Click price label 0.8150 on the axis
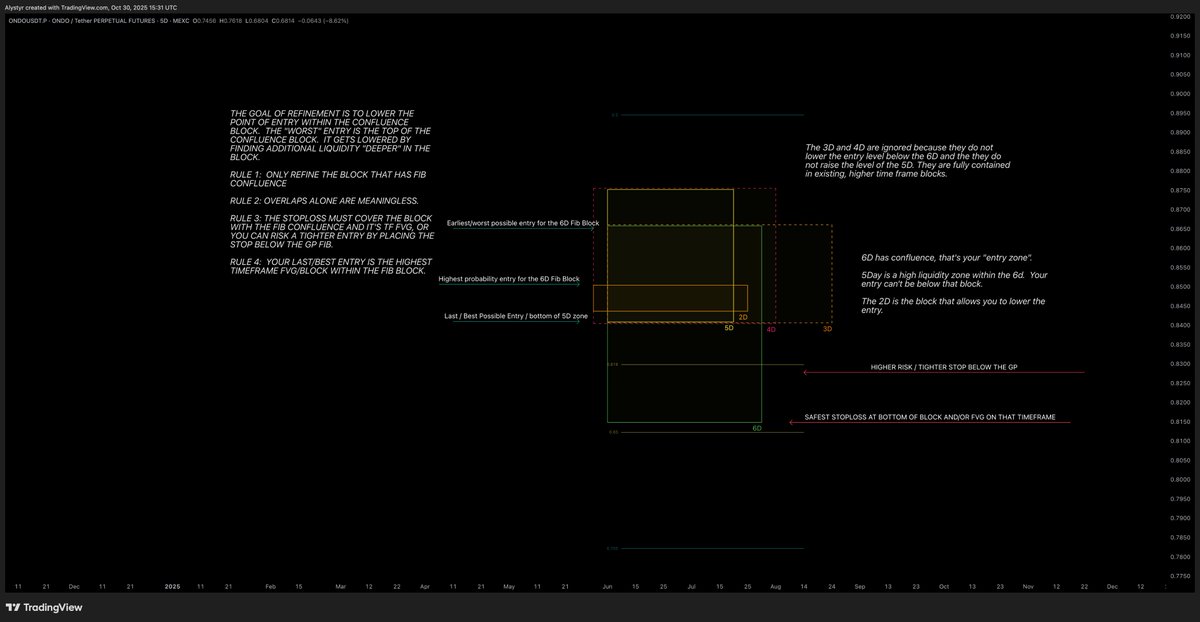1200x622 pixels. pyautogui.click(x=1179, y=422)
